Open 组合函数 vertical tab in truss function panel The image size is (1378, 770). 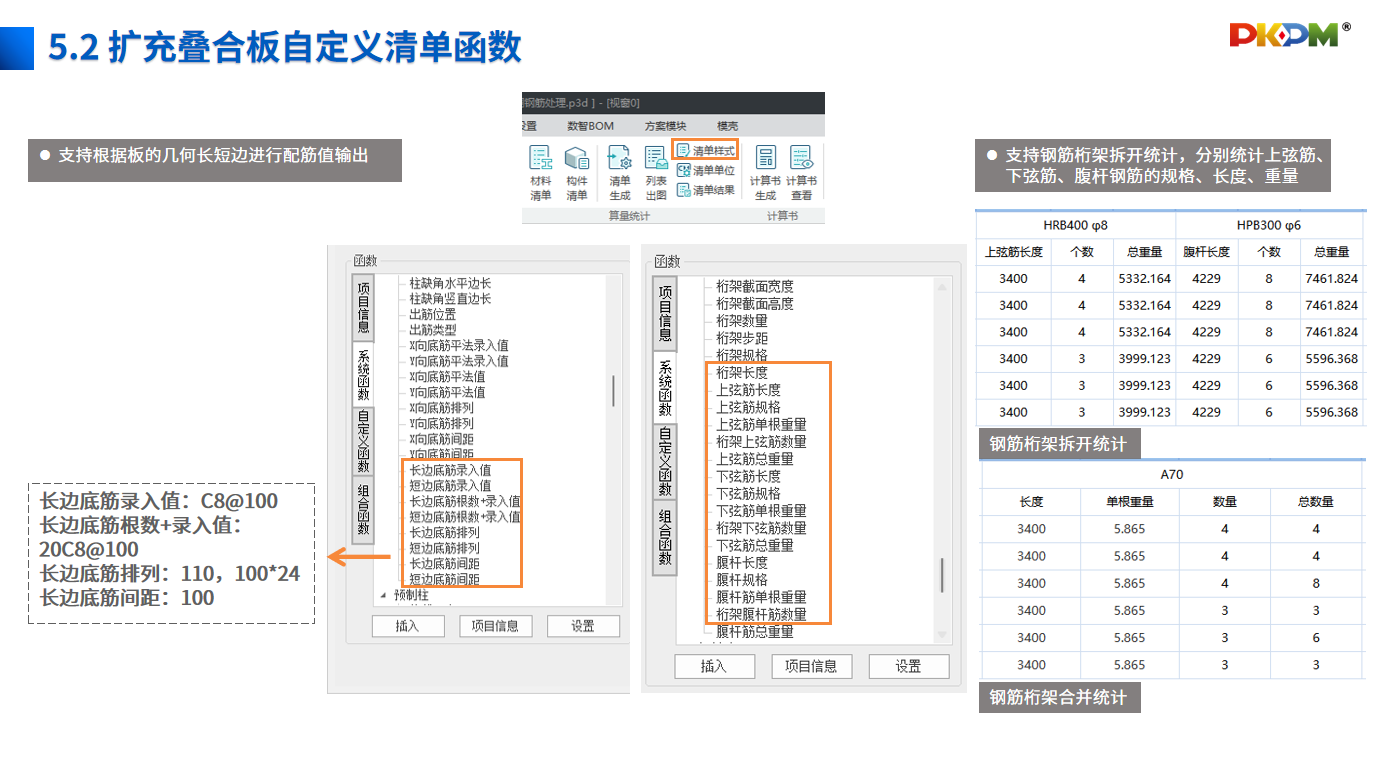pos(665,538)
